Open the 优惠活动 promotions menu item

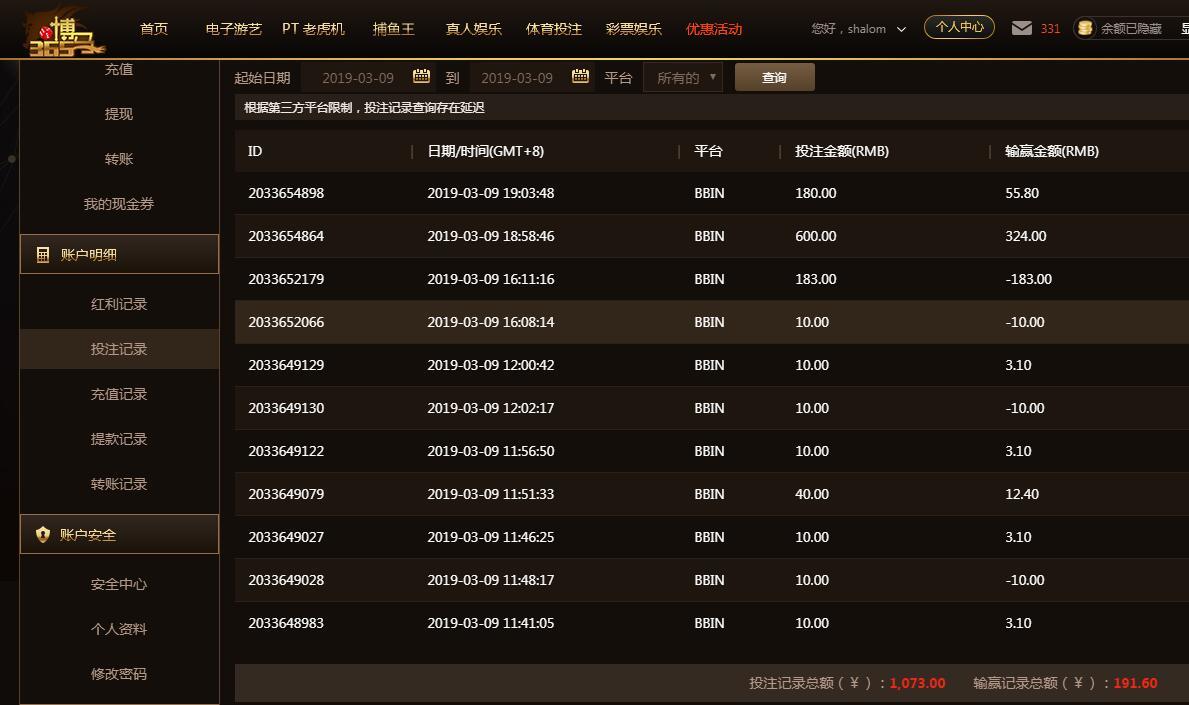point(714,29)
